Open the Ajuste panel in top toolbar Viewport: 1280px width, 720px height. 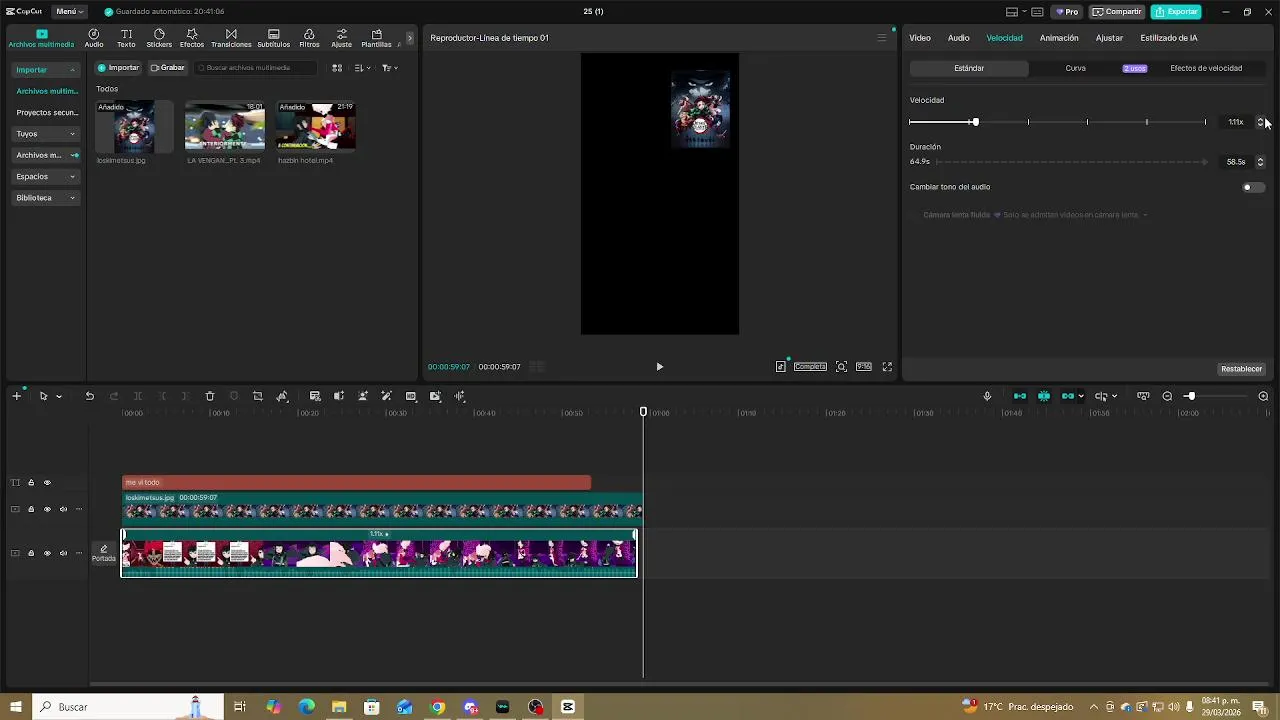[x=341, y=38]
